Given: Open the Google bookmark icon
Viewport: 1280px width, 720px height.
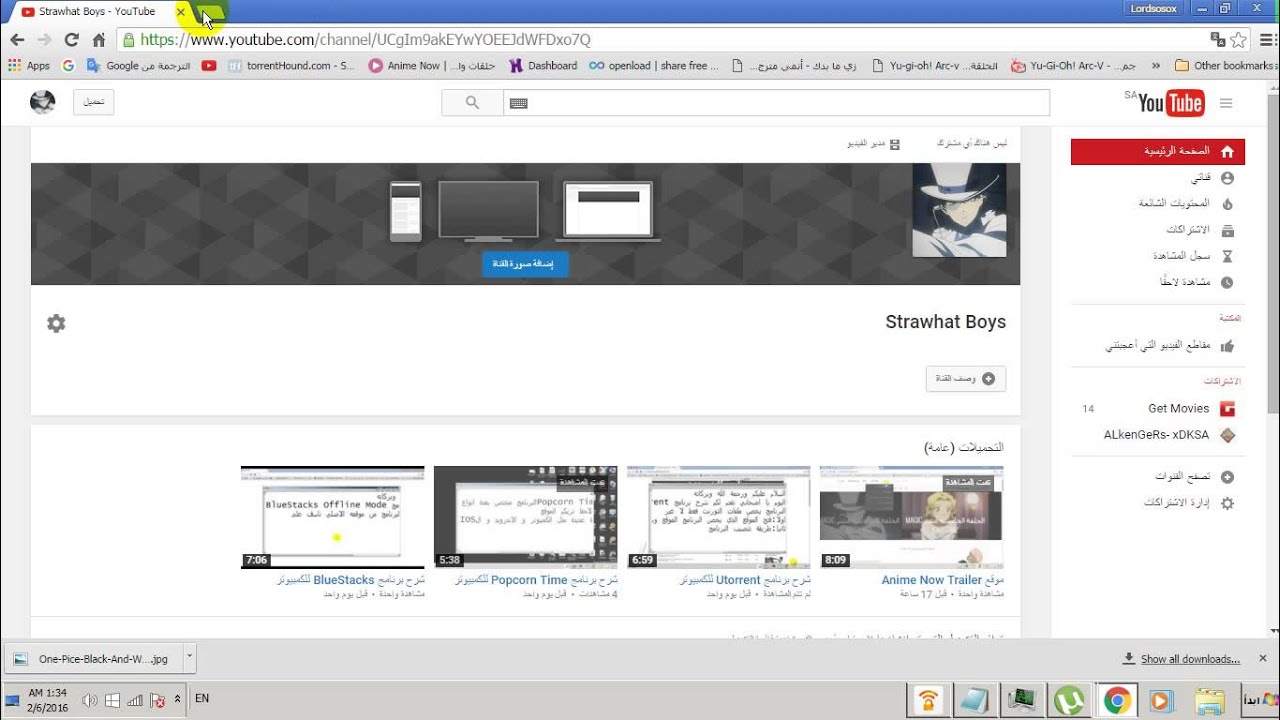Looking at the screenshot, I should click(68, 66).
